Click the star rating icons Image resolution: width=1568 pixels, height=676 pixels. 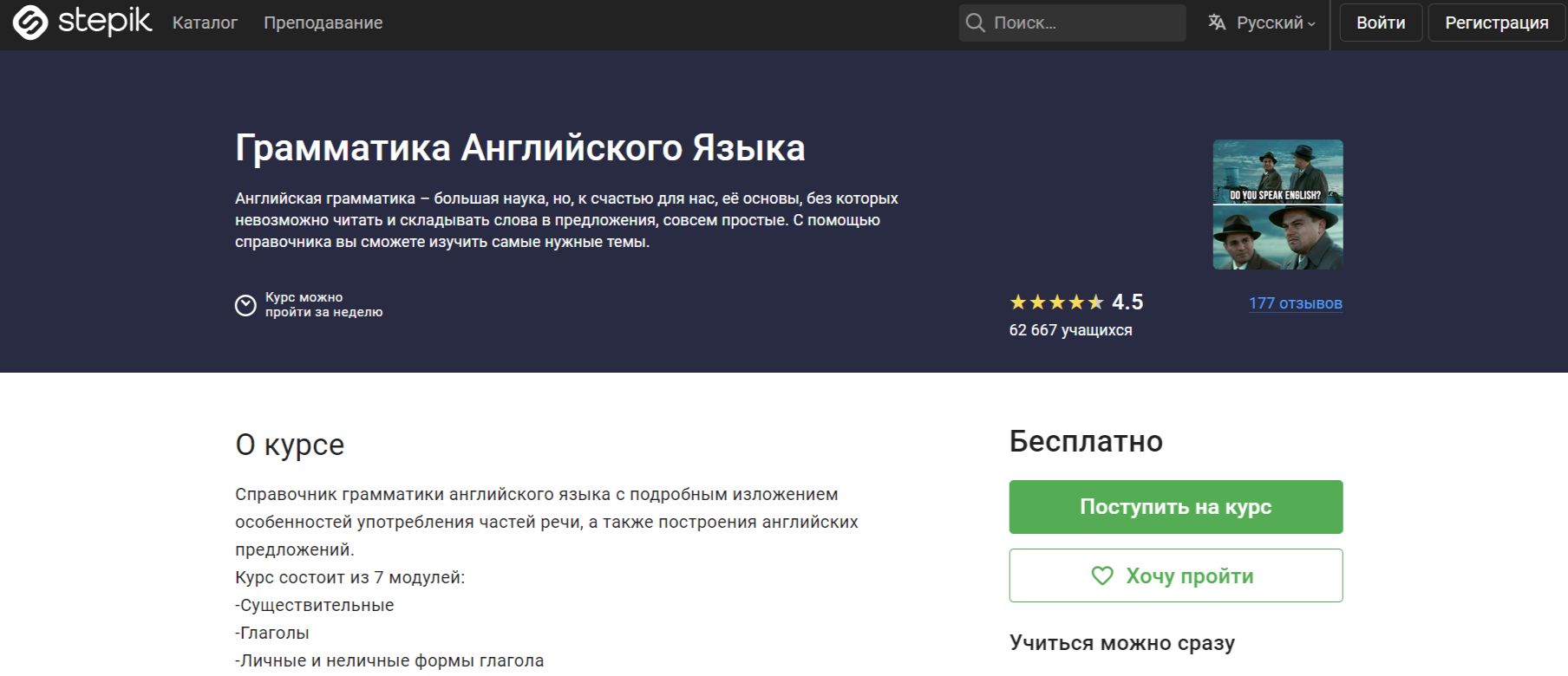point(1056,302)
